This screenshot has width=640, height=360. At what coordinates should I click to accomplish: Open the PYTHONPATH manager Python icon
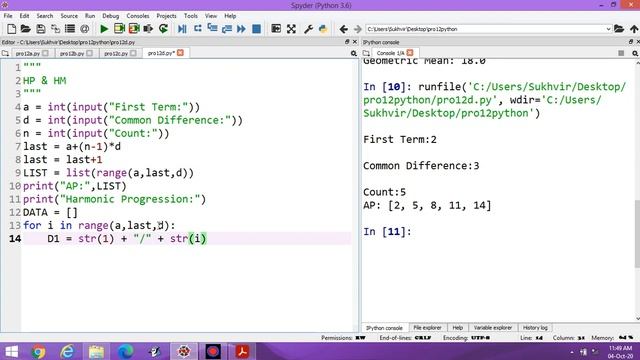[323, 29]
